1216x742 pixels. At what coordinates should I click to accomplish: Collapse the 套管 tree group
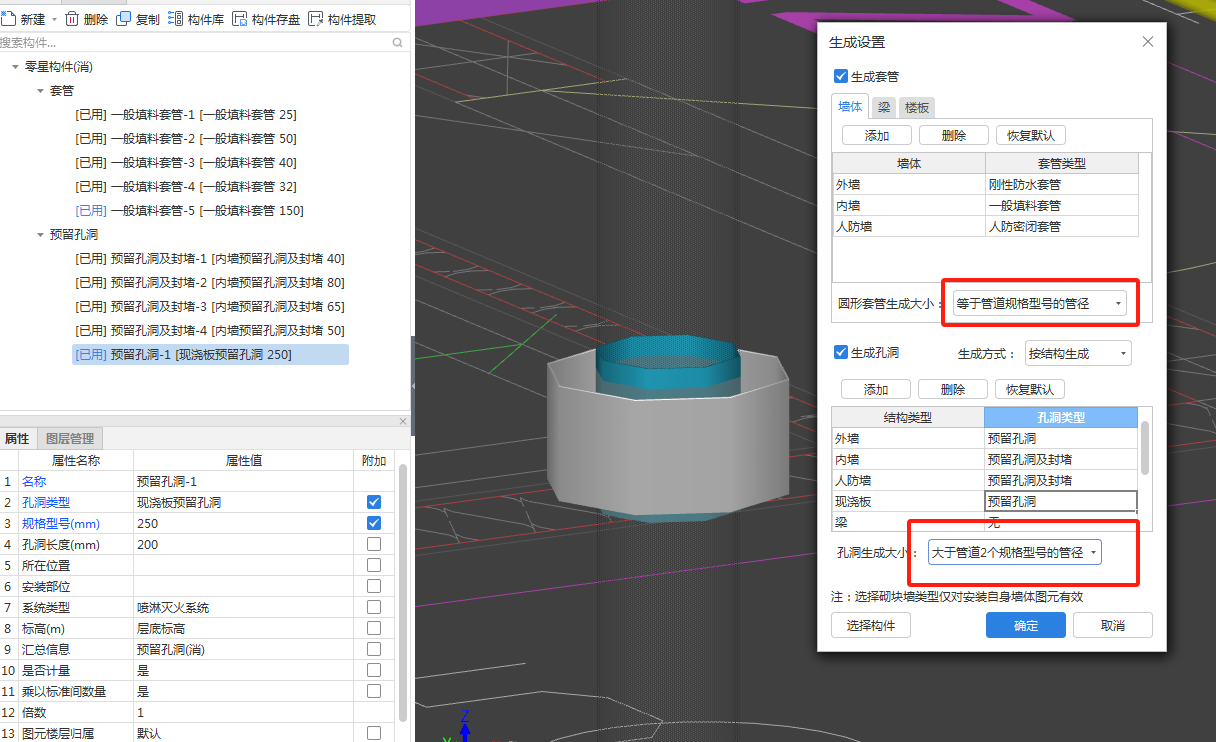40,90
